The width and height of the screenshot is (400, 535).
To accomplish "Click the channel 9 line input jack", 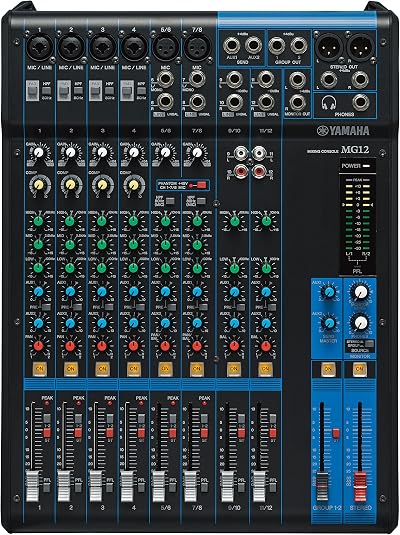I will coord(234,79).
